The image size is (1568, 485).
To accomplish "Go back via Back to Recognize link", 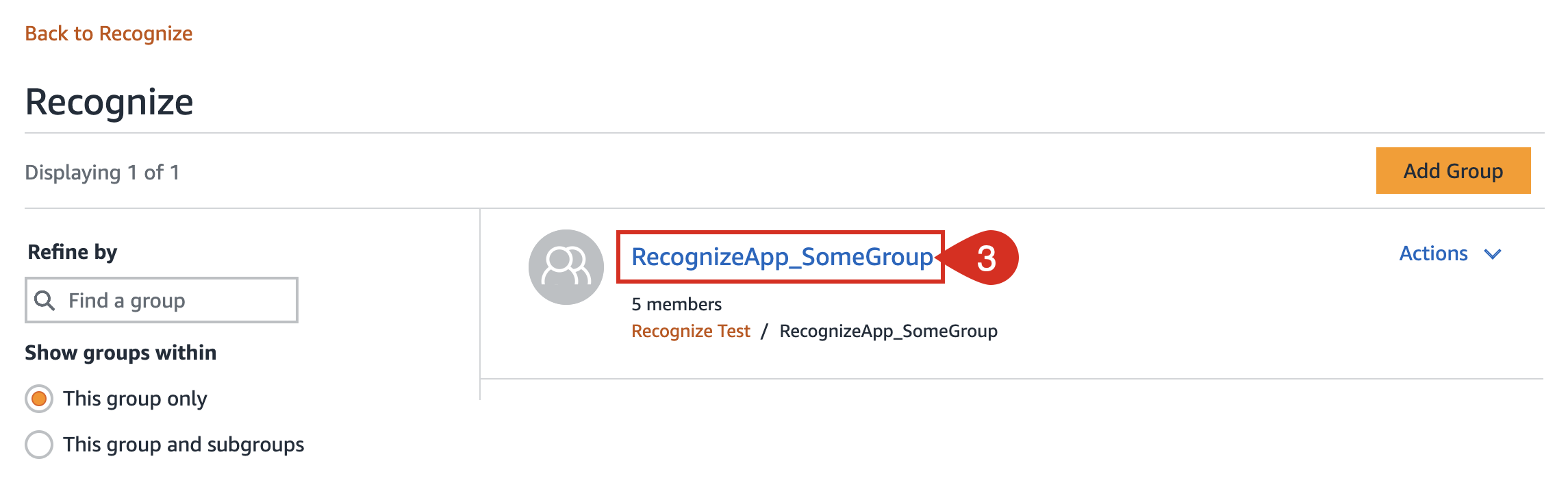I will 109,34.
